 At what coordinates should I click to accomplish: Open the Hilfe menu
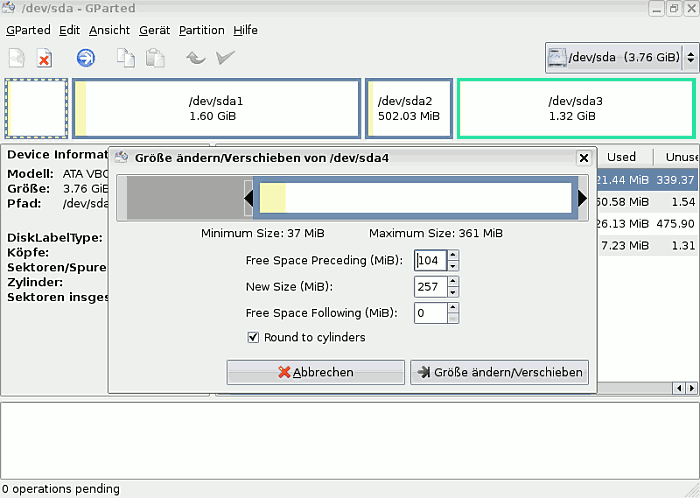[x=246, y=30]
